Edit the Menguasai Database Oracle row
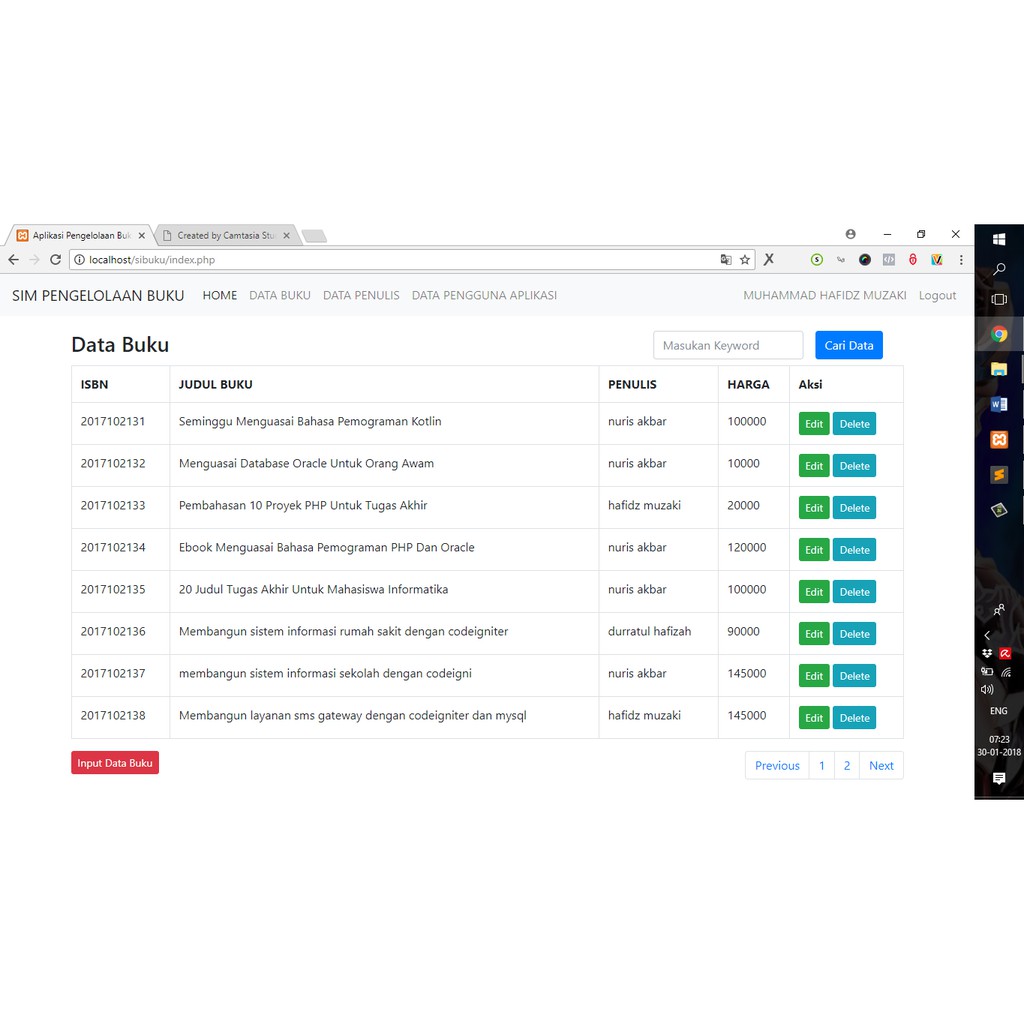Screen dimensions: 1024x1024 click(814, 466)
